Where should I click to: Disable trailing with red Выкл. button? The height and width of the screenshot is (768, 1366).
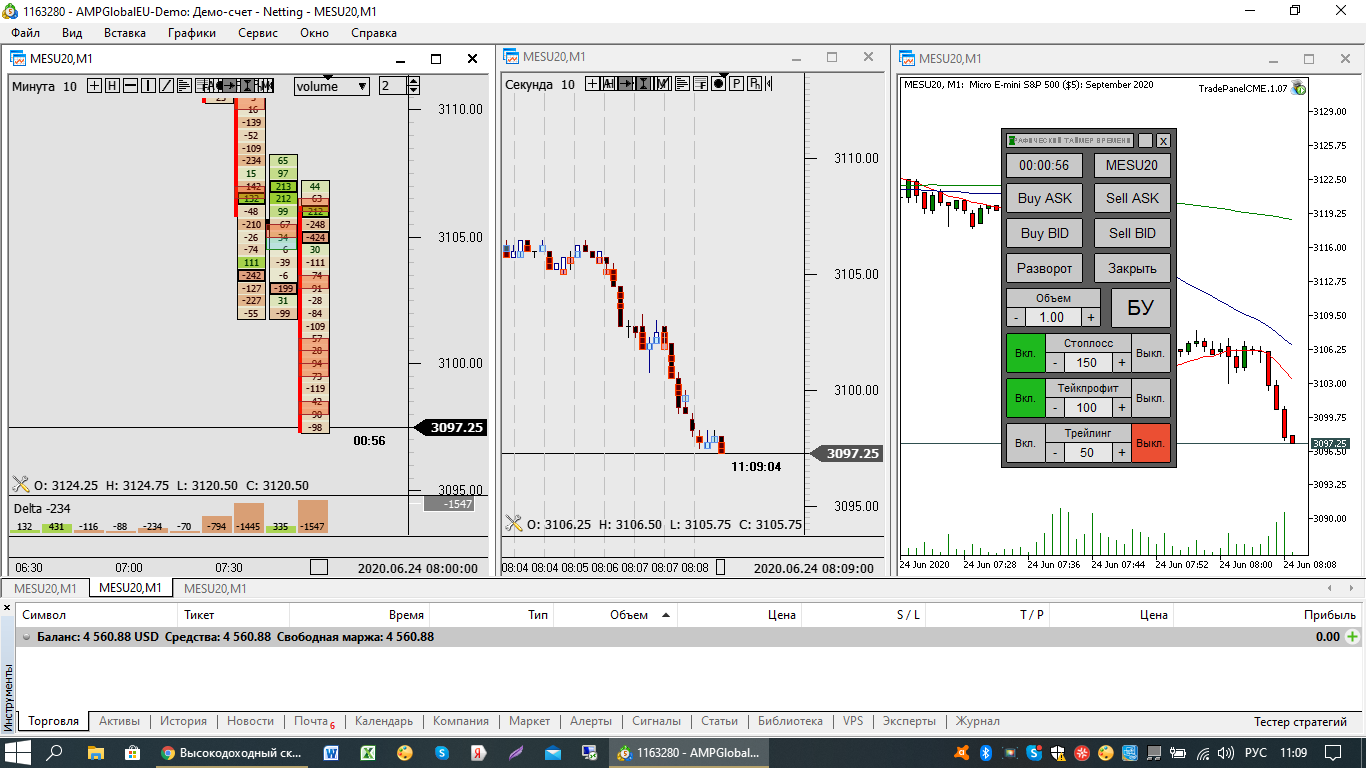[x=1151, y=443]
